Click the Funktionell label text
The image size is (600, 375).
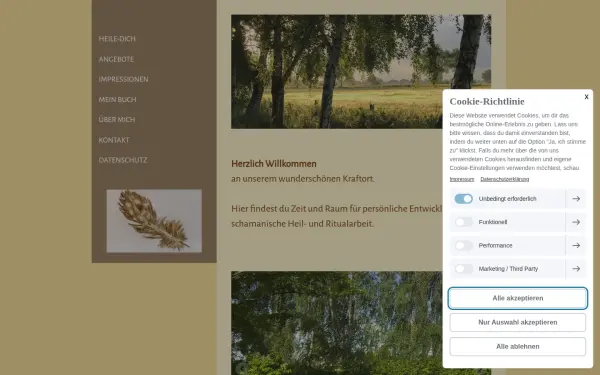coord(493,222)
